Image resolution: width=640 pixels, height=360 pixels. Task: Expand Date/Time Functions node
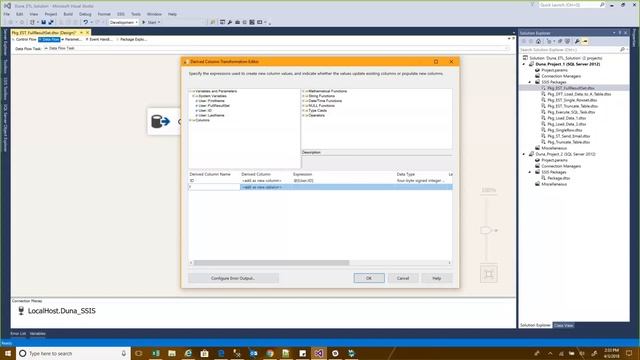(303, 101)
